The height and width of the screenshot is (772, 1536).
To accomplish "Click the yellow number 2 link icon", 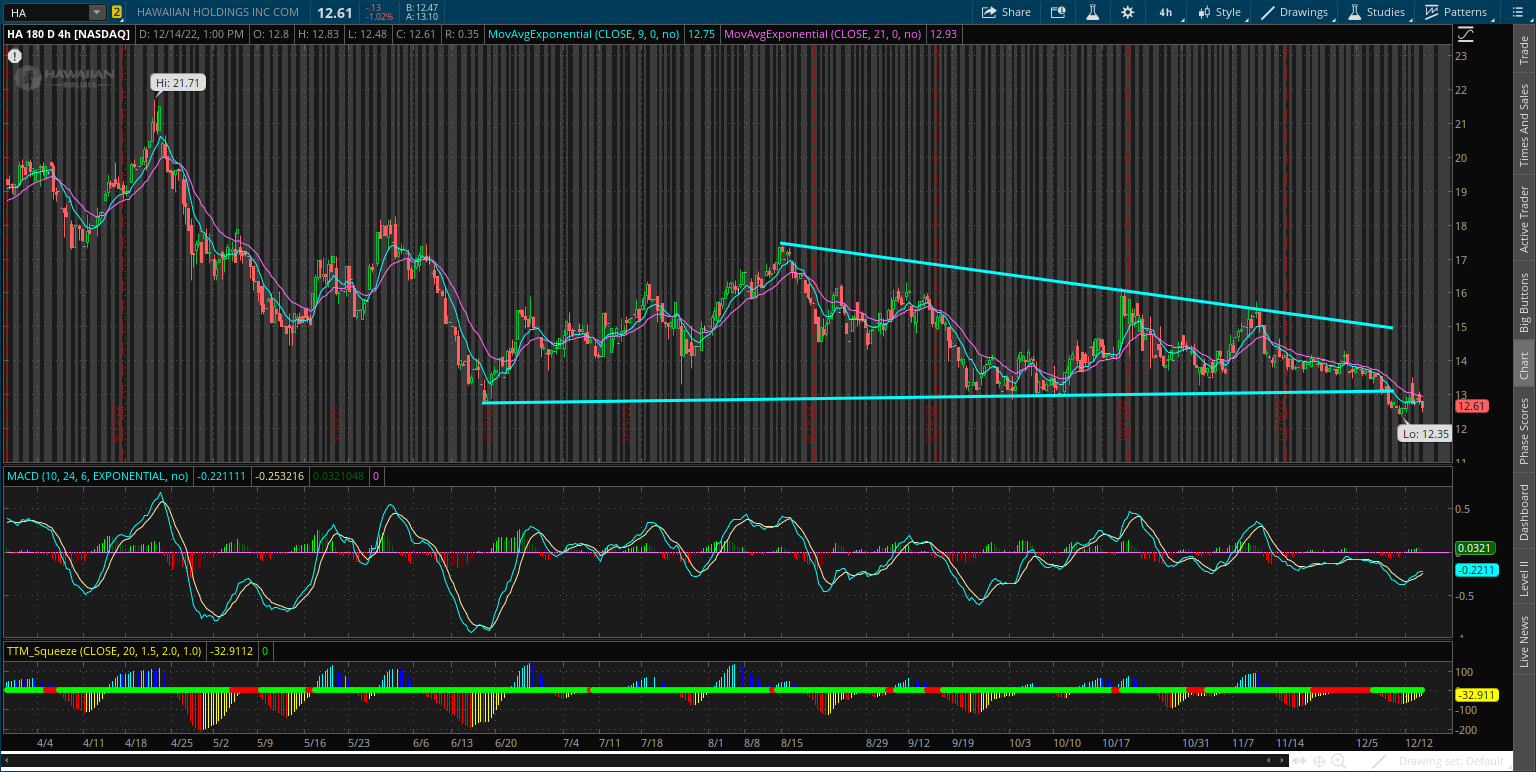I will click(x=117, y=12).
